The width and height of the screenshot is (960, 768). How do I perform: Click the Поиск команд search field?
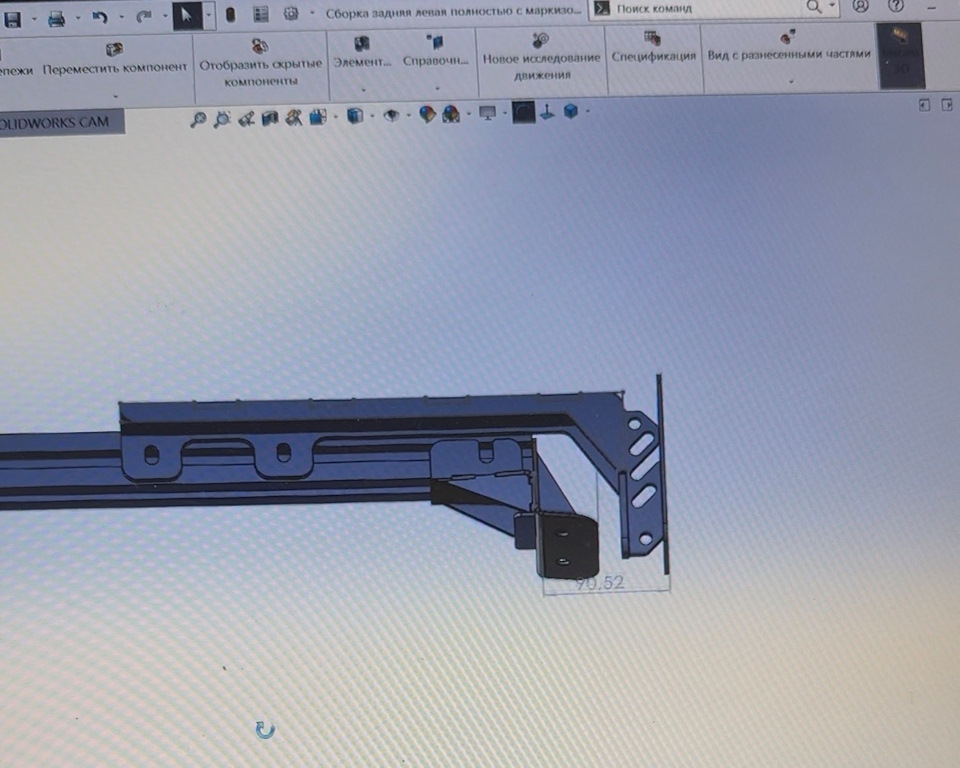(x=704, y=9)
